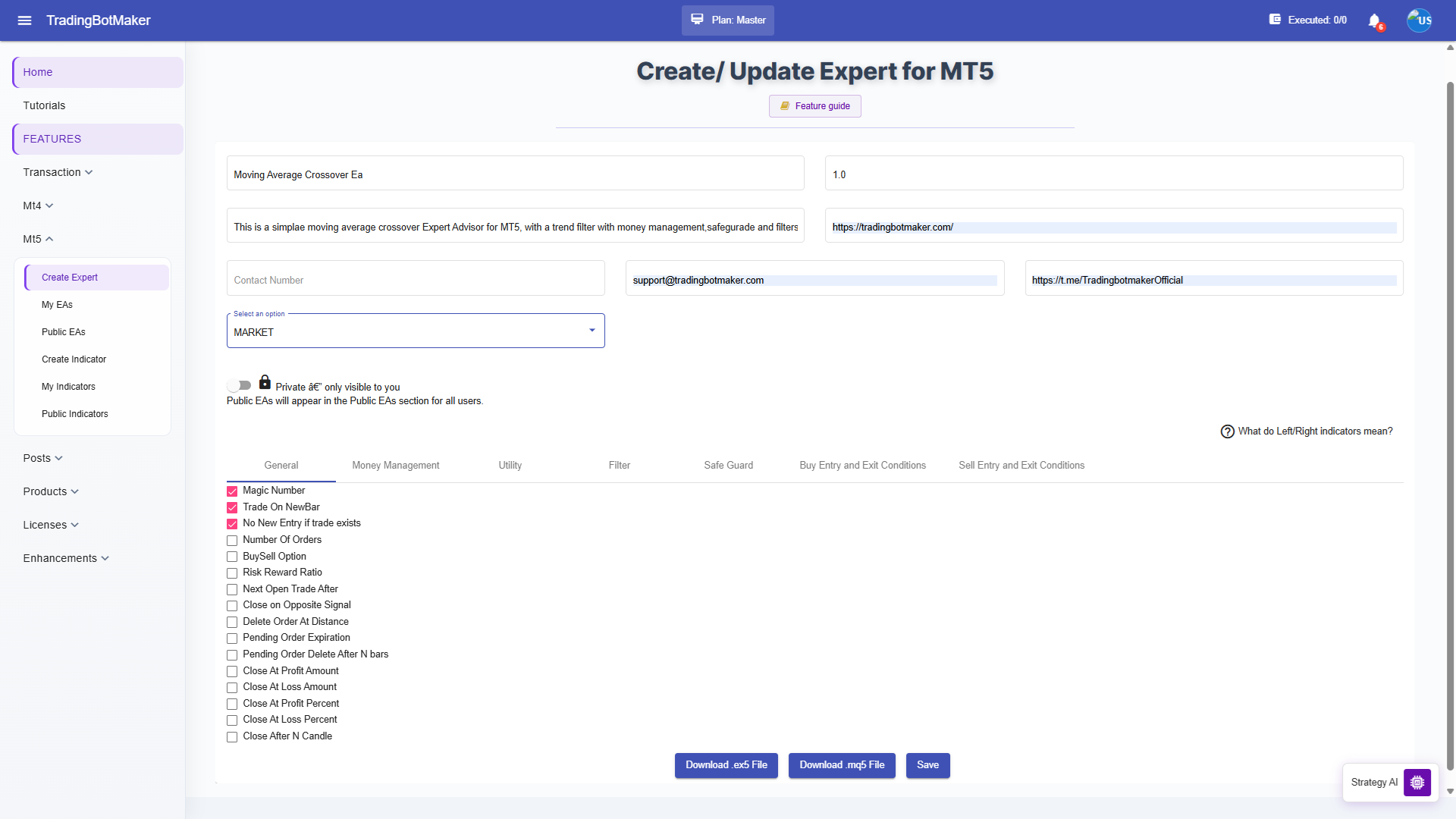Click the version 1.0 input field
The width and height of the screenshot is (1456, 819).
[x=1114, y=174]
